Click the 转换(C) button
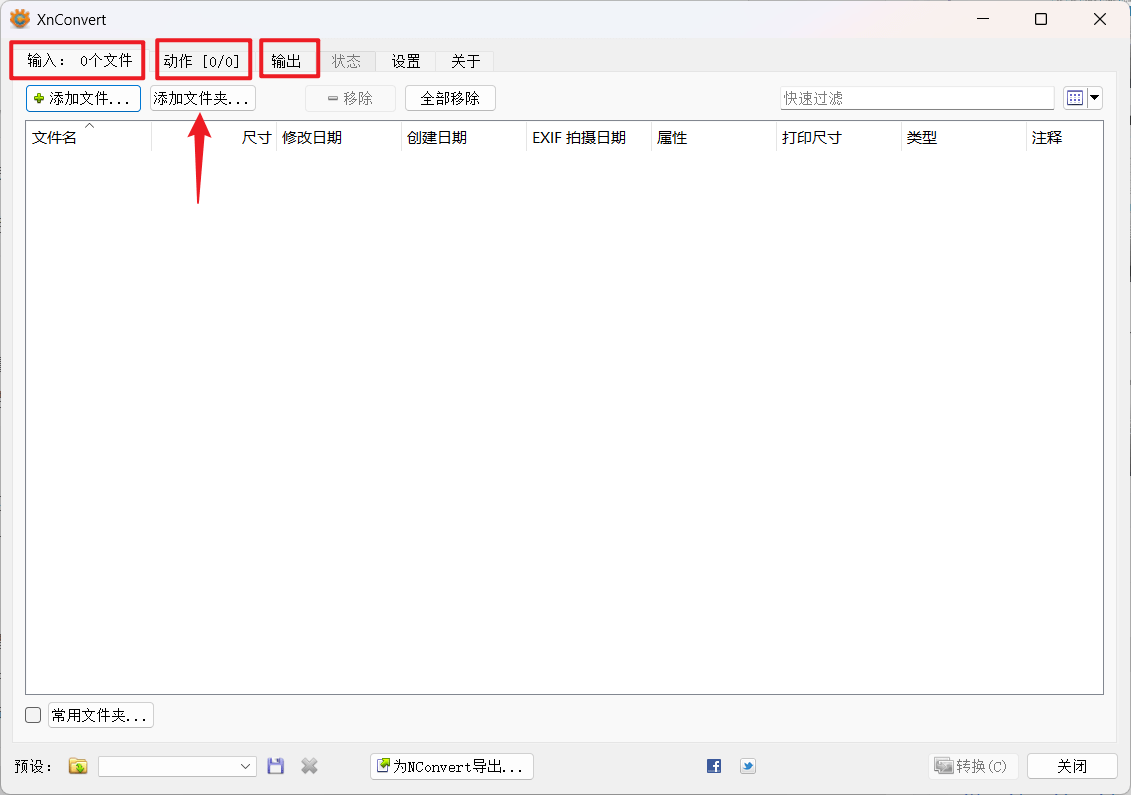The width and height of the screenshot is (1131, 795). point(973,766)
